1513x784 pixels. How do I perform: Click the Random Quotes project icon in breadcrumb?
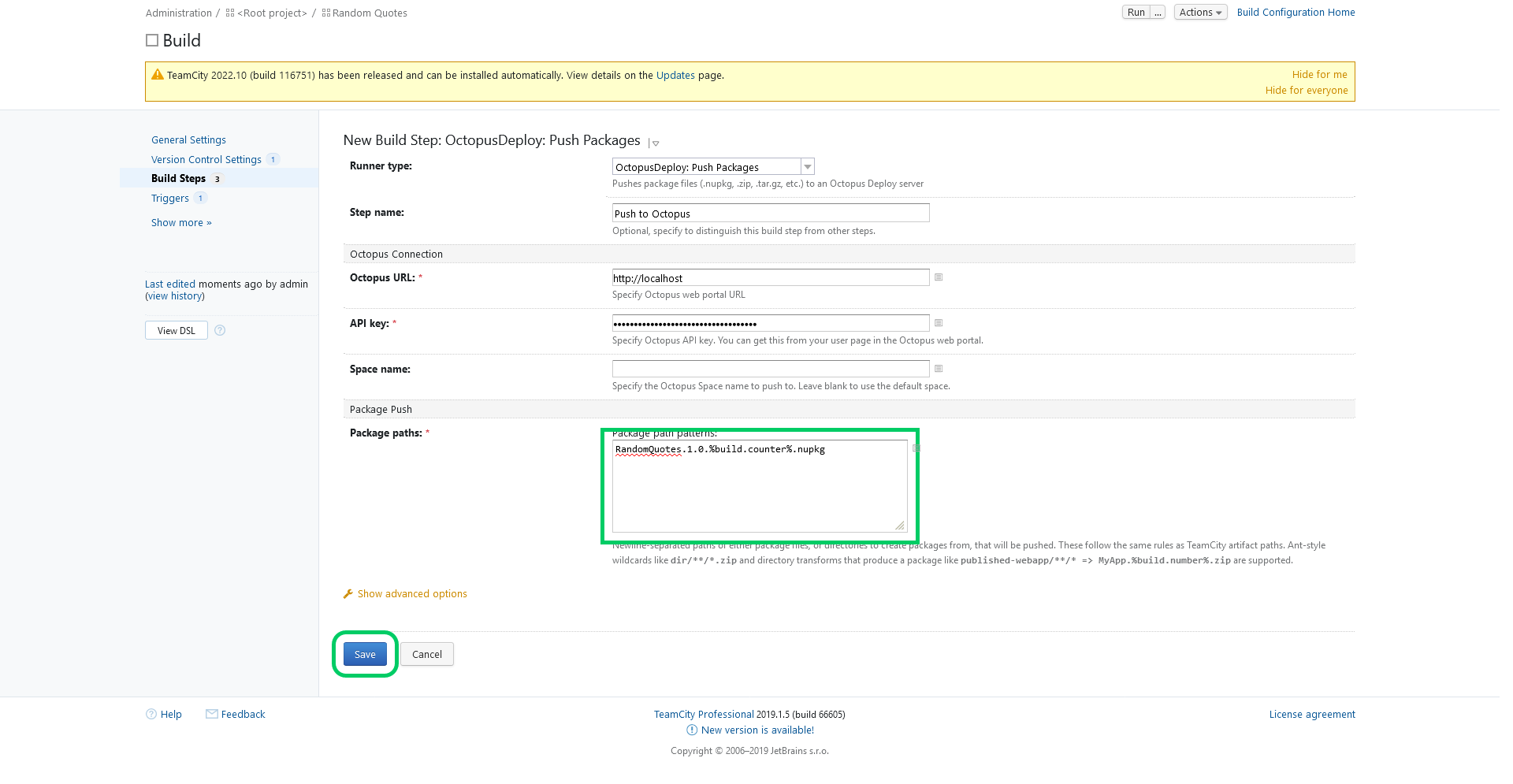[x=326, y=13]
